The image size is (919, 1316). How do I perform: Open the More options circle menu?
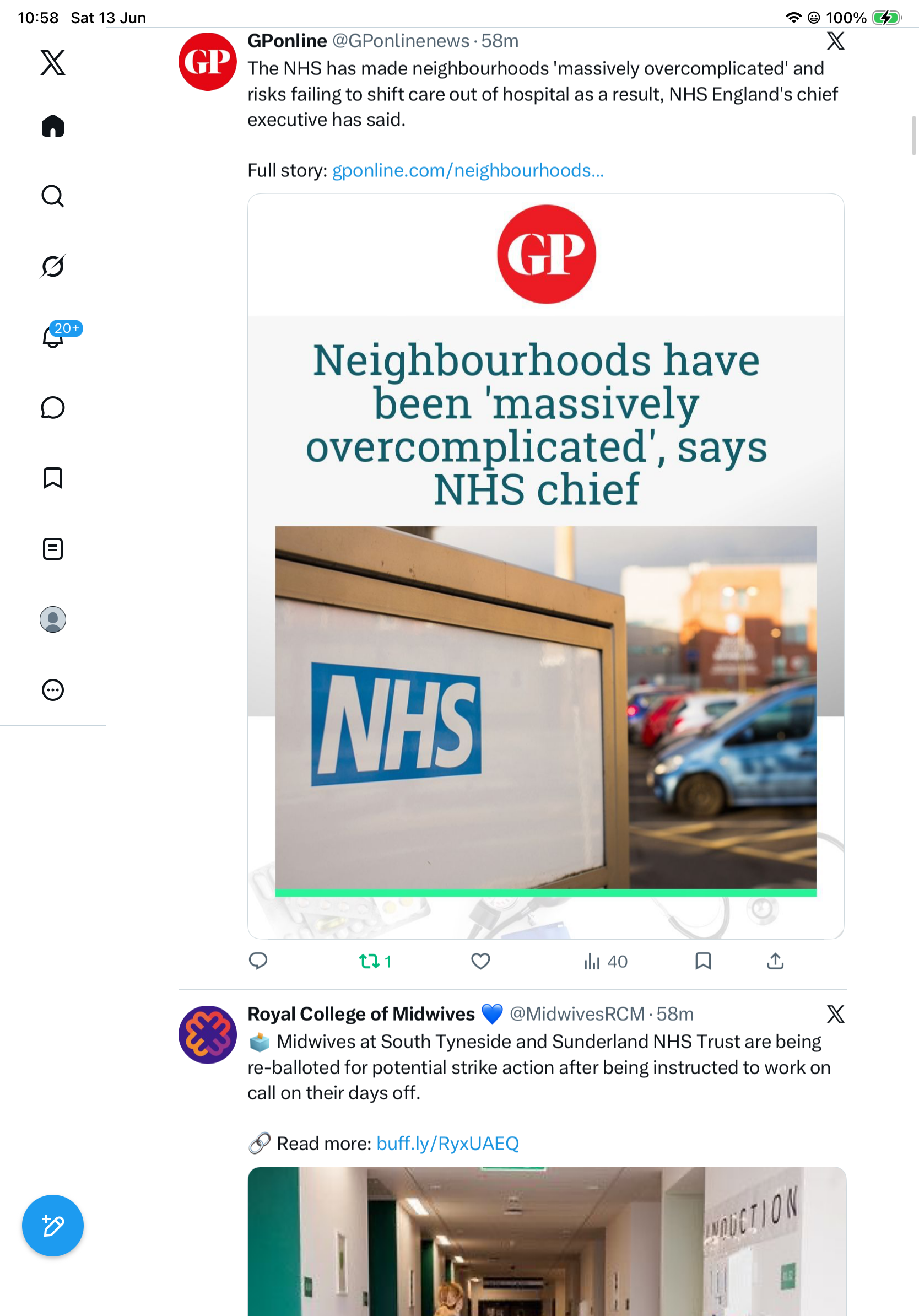tap(53, 690)
